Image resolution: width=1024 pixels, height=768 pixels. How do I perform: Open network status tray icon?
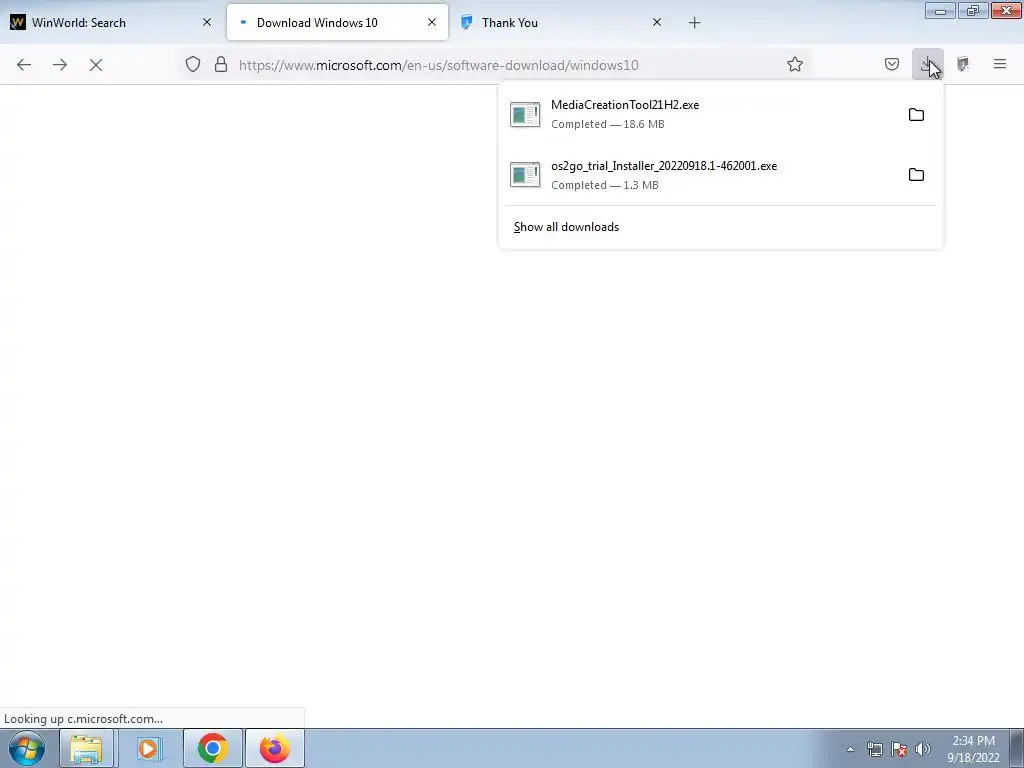[x=874, y=749]
